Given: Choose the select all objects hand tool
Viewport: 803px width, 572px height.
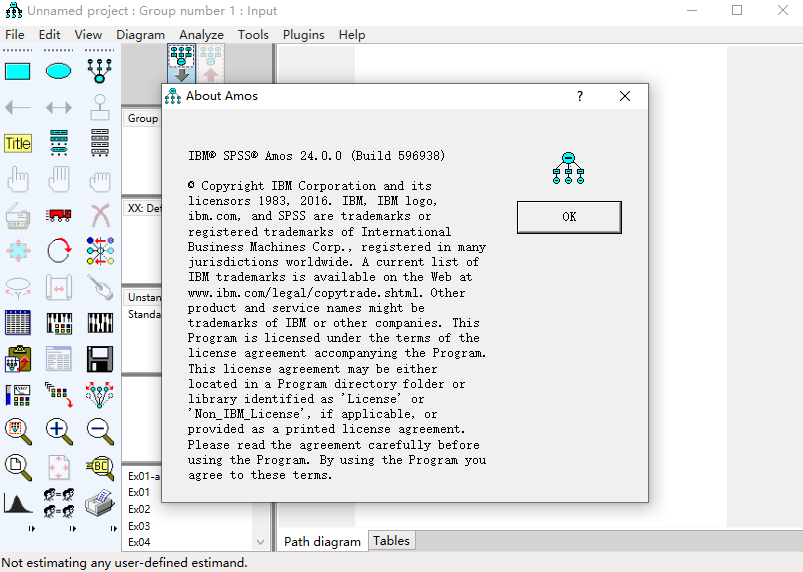Looking at the screenshot, I should pyautogui.click(x=58, y=179).
